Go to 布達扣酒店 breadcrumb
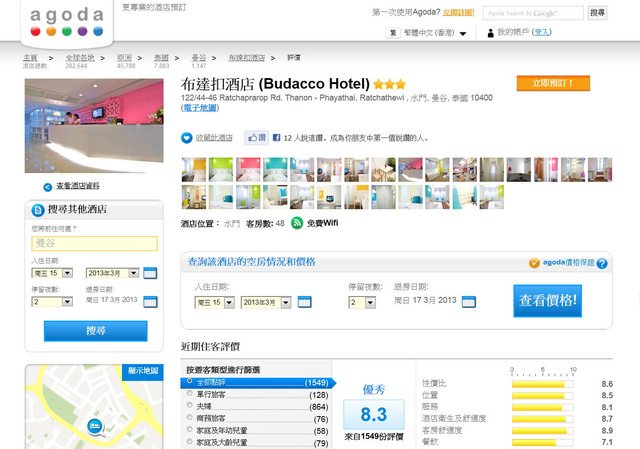 point(247,58)
